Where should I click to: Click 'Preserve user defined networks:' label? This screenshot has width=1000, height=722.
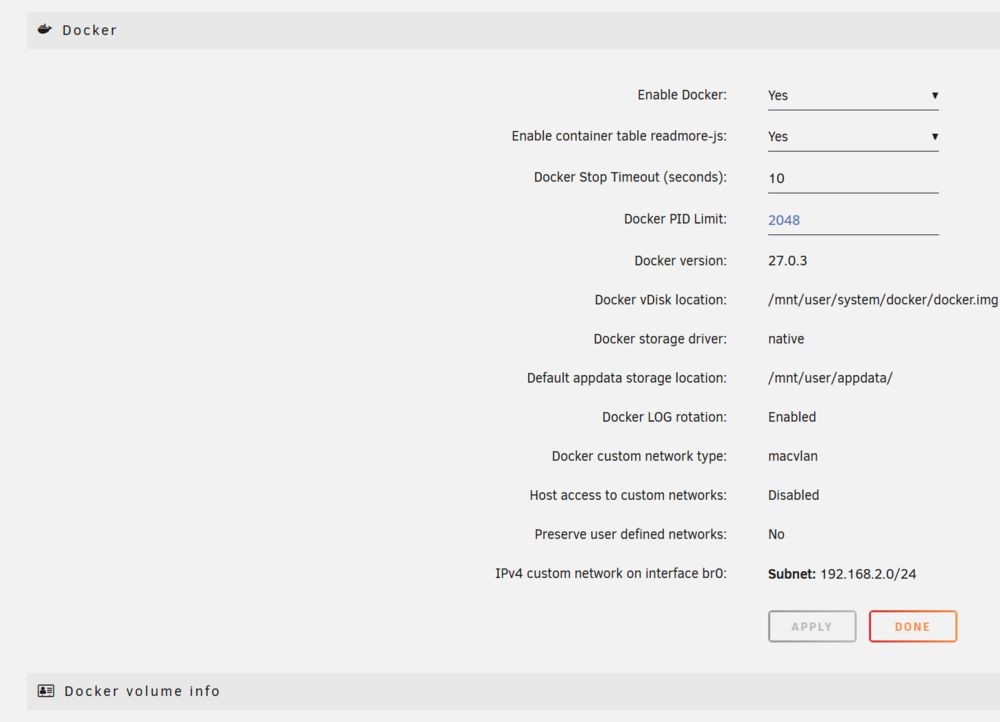tap(630, 534)
